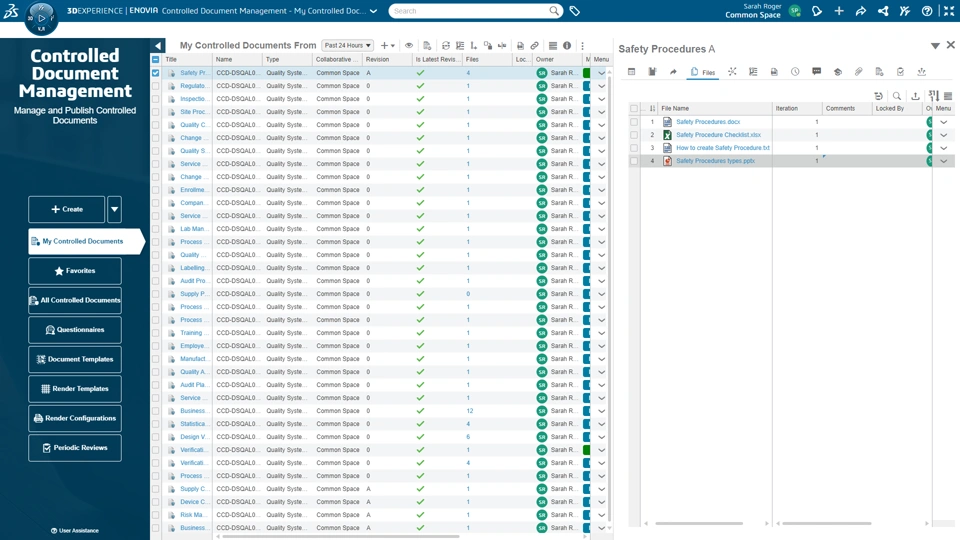Toggle select-all checkbox in files table header
The width and height of the screenshot is (960, 540).
point(634,108)
